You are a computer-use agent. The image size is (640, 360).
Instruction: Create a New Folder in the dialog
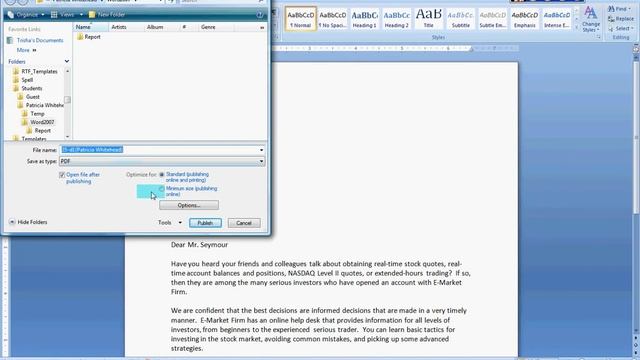[107, 15]
